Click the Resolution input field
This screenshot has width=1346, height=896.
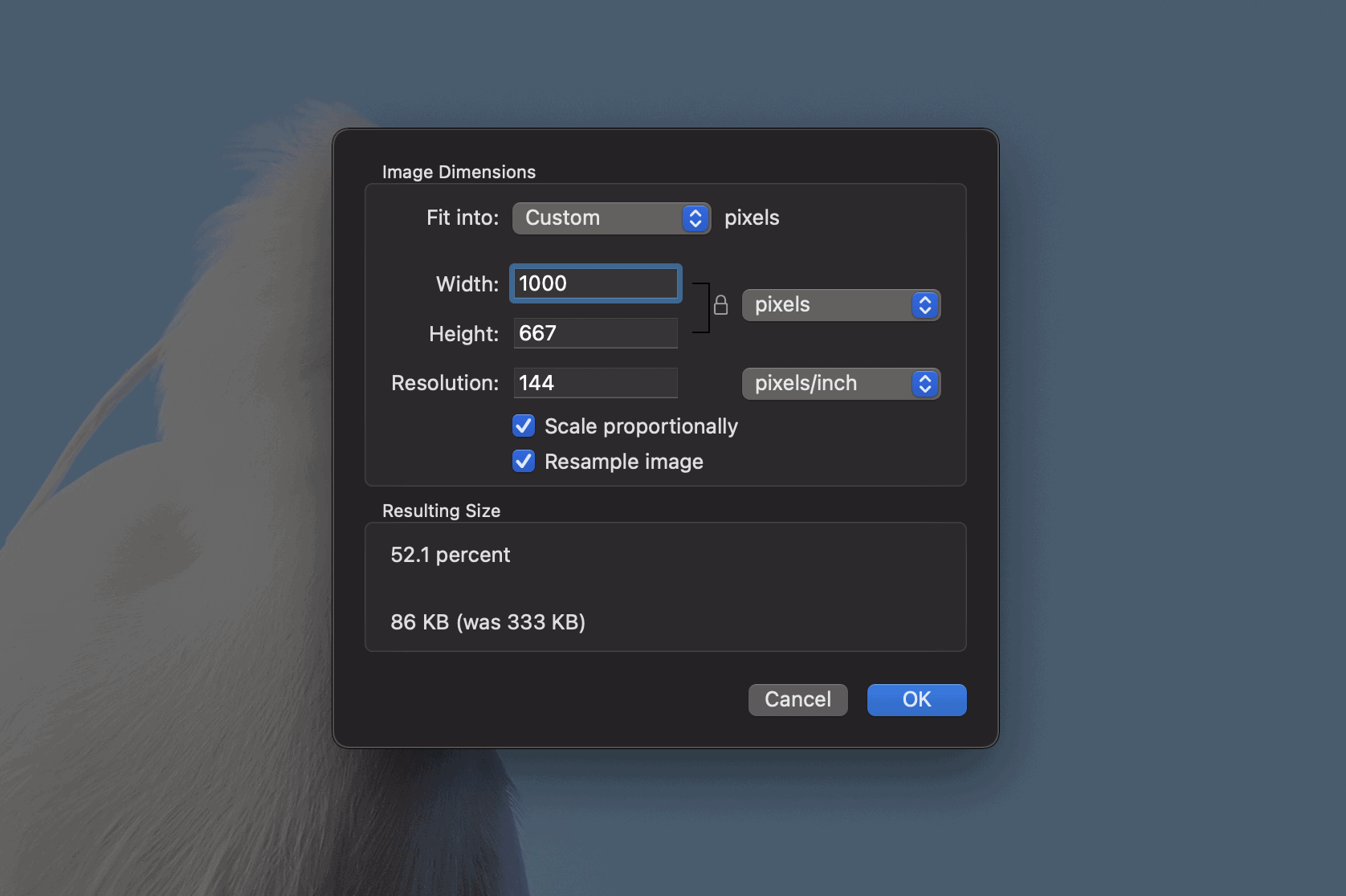coord(596,383)
